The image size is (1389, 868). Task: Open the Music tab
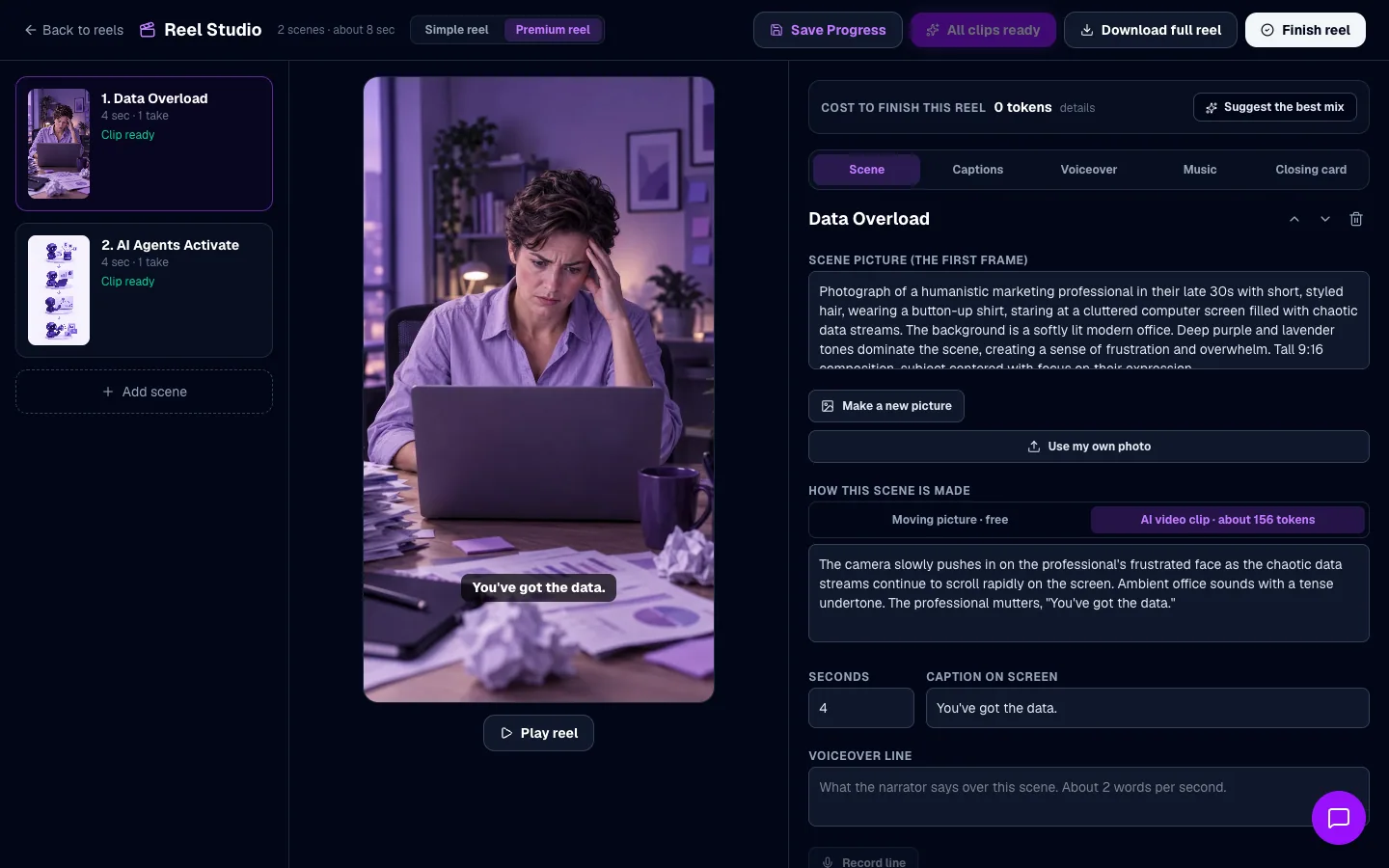coord(1199,170)
